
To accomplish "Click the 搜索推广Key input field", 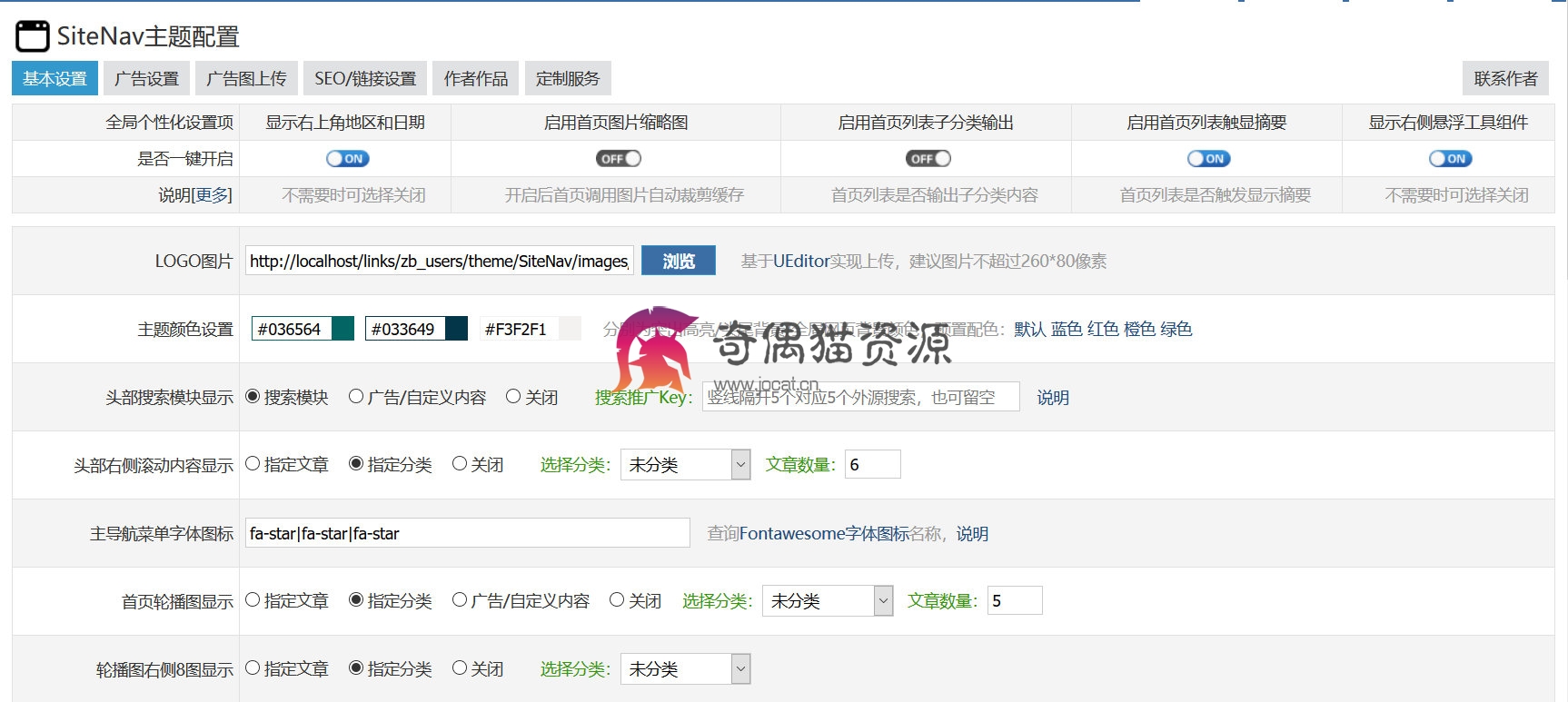I will pyautogui.click(x=861, y=397).
